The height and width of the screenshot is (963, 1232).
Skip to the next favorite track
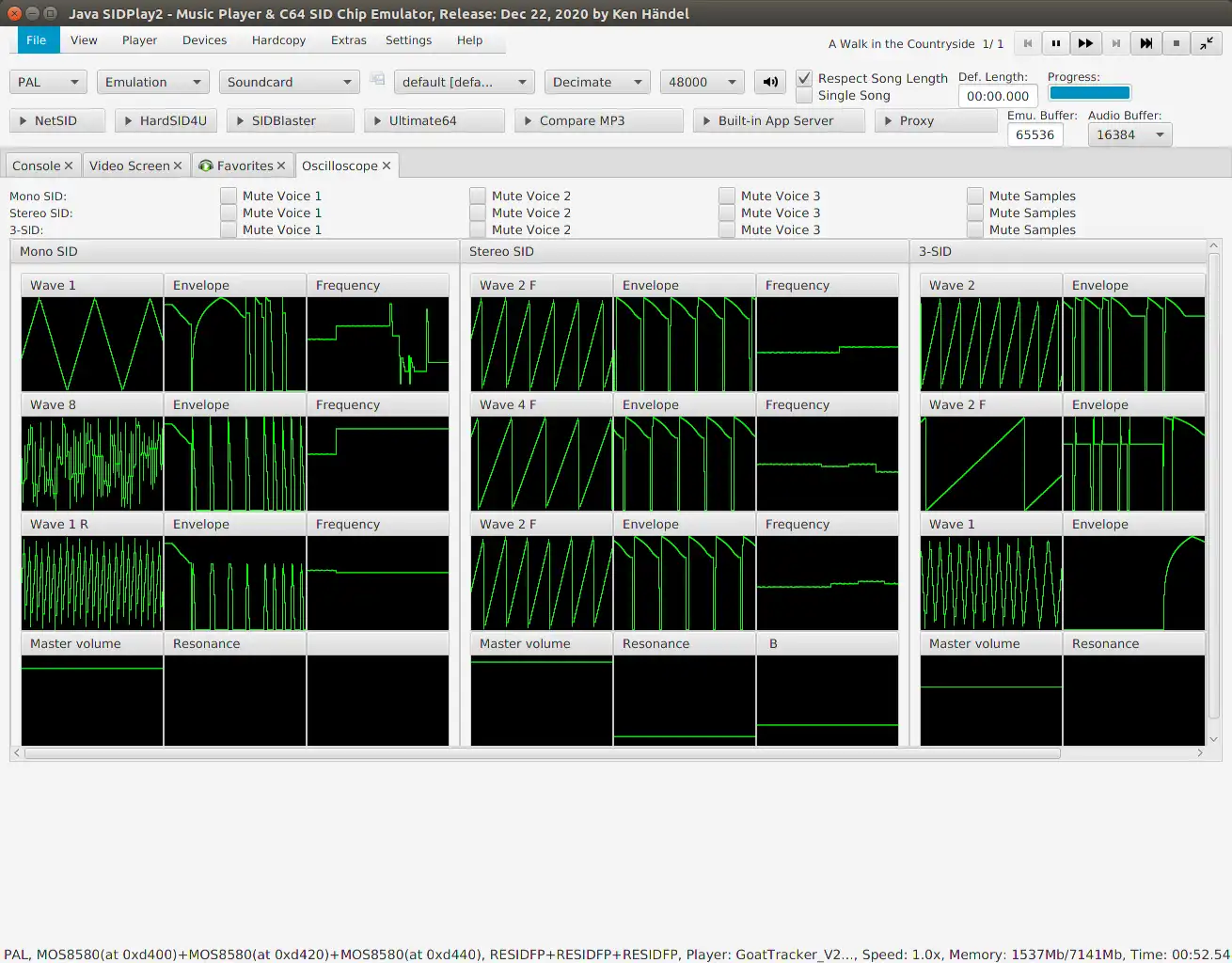coord(1145,43)
